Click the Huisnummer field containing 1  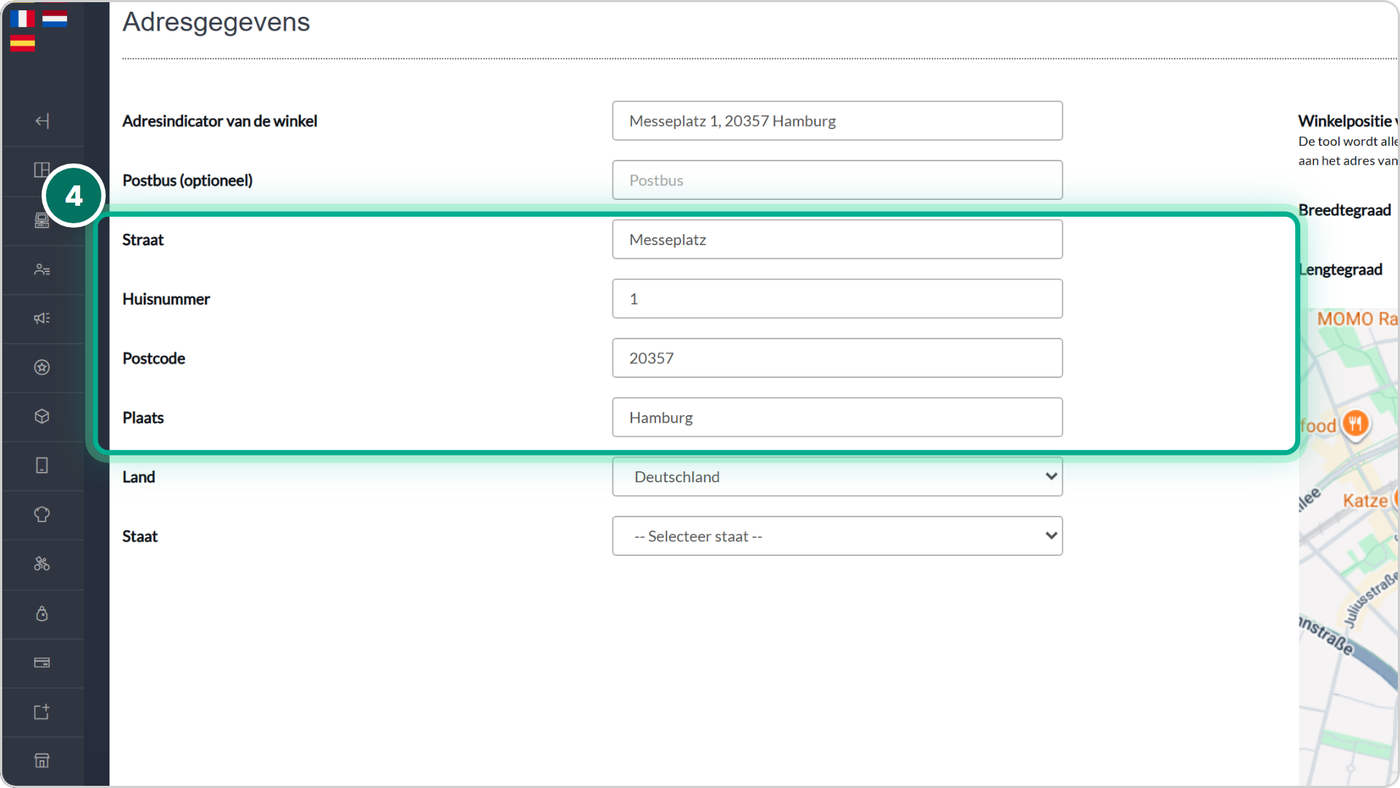click(837, 299)
